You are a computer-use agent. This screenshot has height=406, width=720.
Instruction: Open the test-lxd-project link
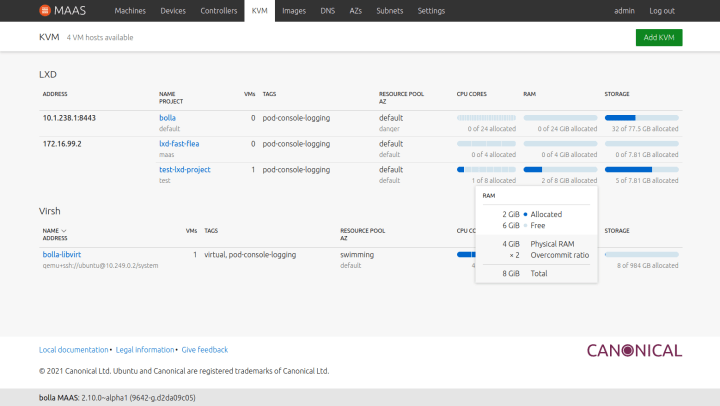click(185, 169)
